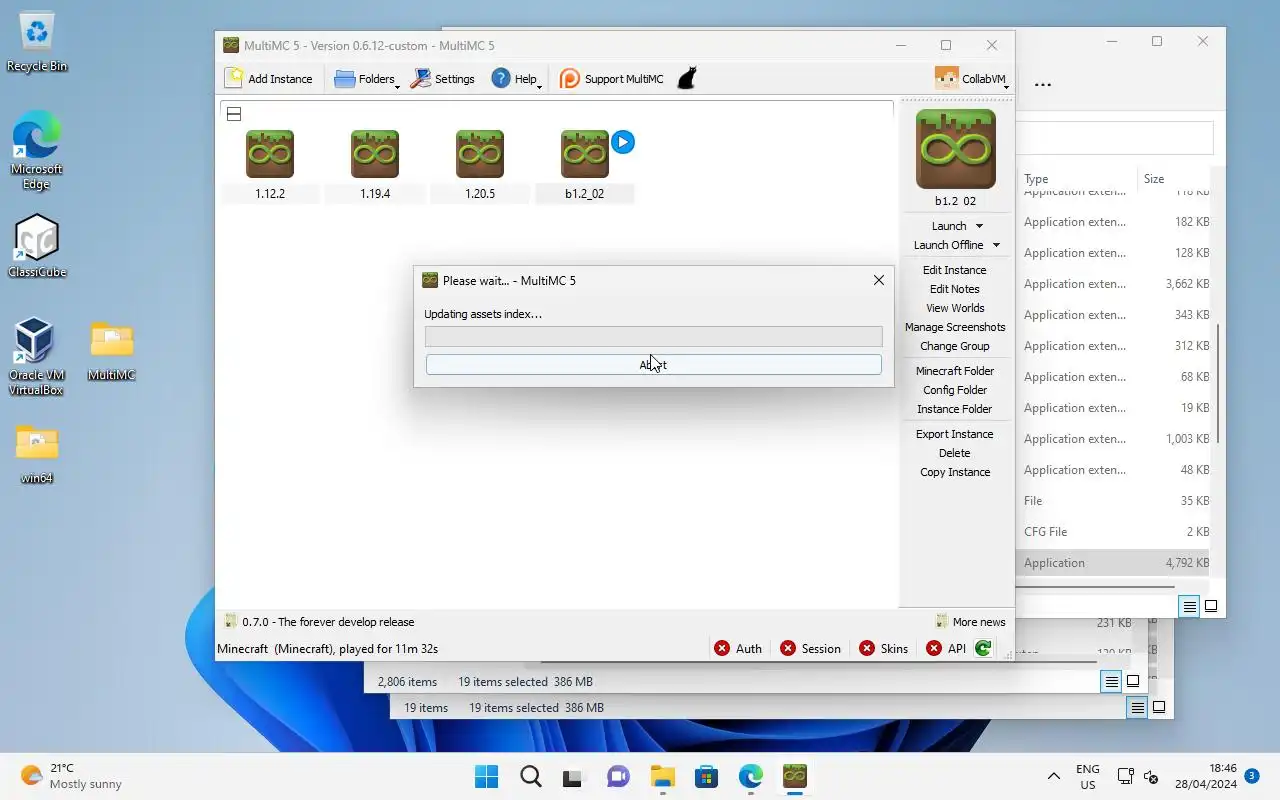Select the 1.20.5 instance icon
Viewport: 1280px width, 800px height.
click(480, 154)
